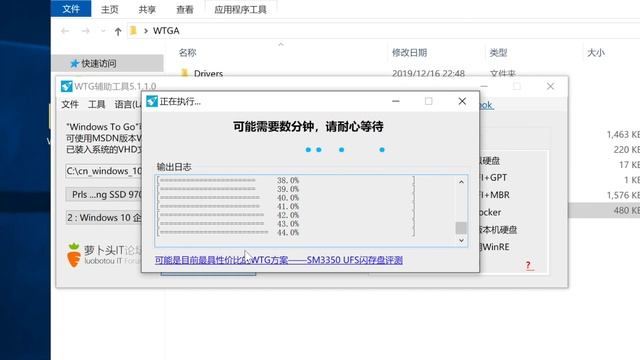
Task: Sort by 名称 column header
Action: click(x=187, y=53)
